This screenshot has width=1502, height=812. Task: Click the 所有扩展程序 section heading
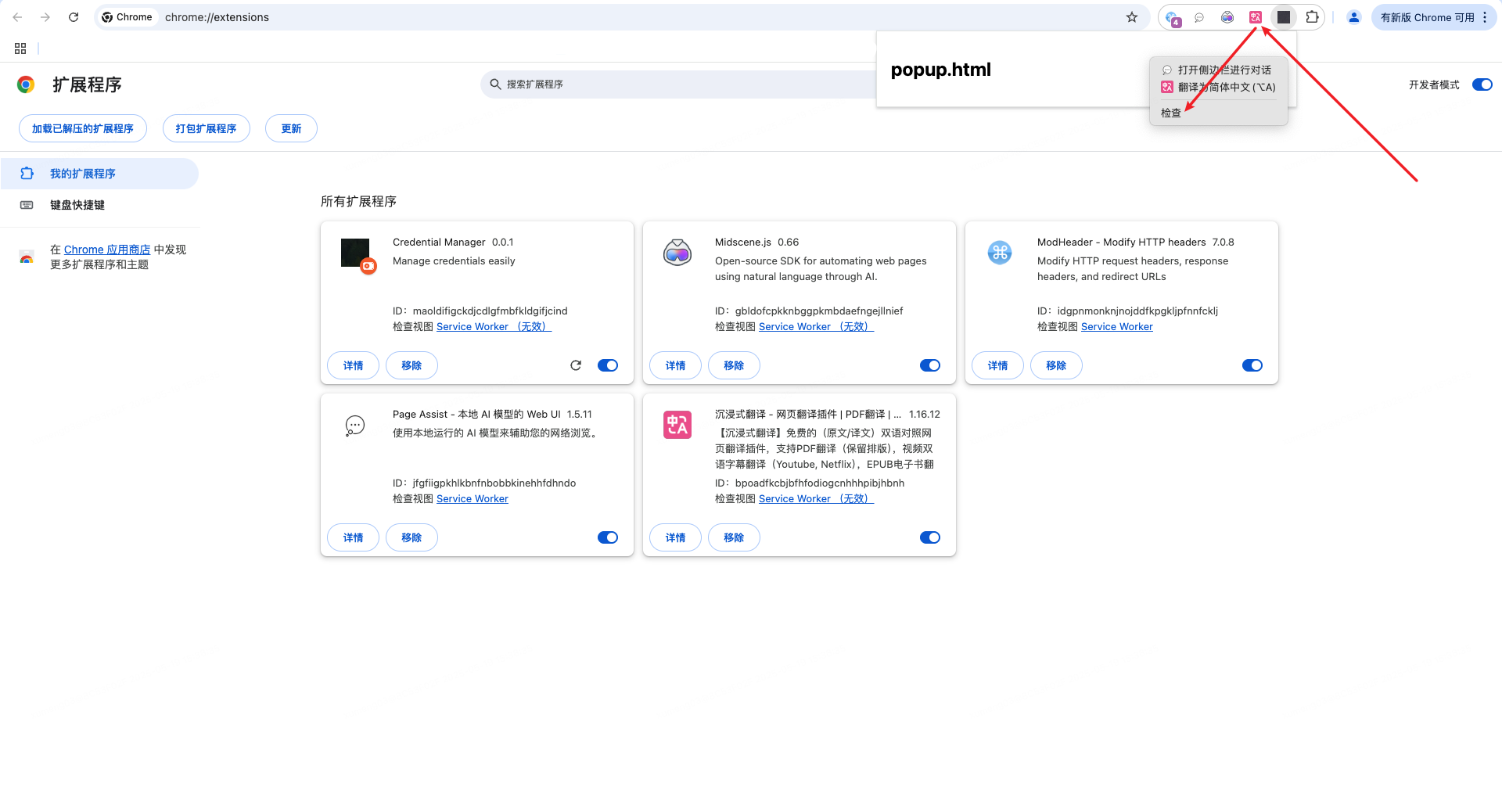point(358,202)
